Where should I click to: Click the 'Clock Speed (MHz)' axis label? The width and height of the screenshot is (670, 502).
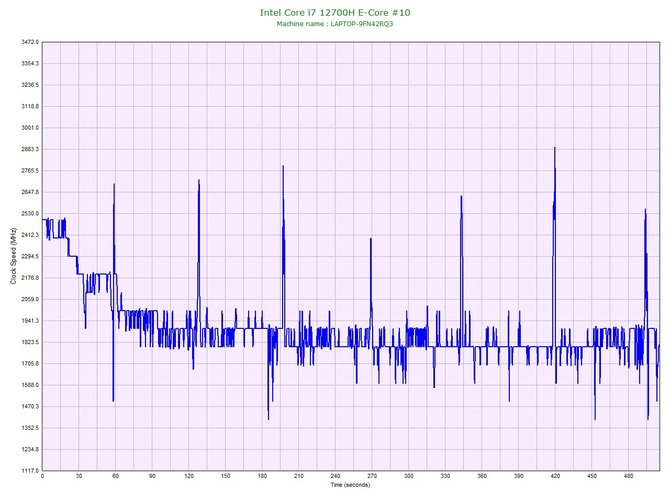pyautogui.click(x=13, y=255)
